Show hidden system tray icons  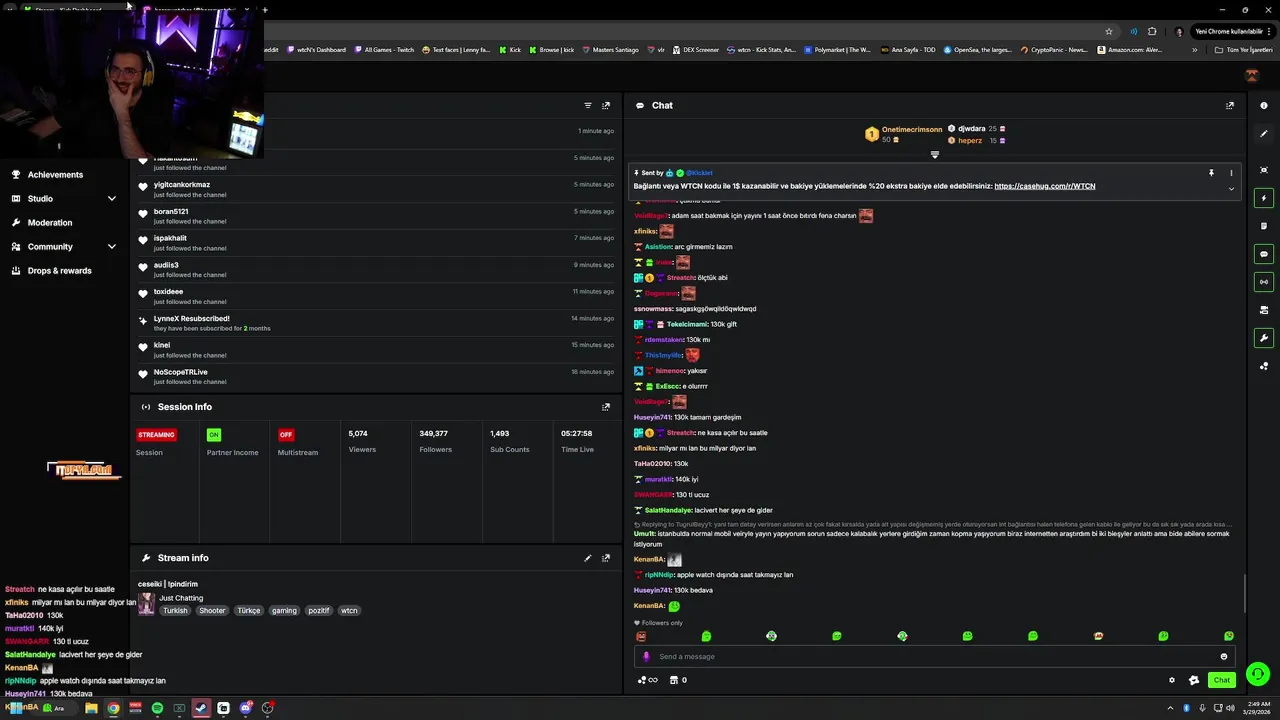pyautogui.click(x=1172, y=708)
